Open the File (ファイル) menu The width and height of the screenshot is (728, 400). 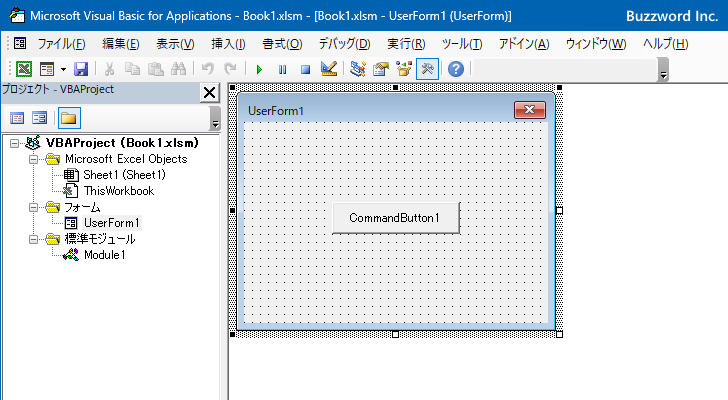point(61,44)
